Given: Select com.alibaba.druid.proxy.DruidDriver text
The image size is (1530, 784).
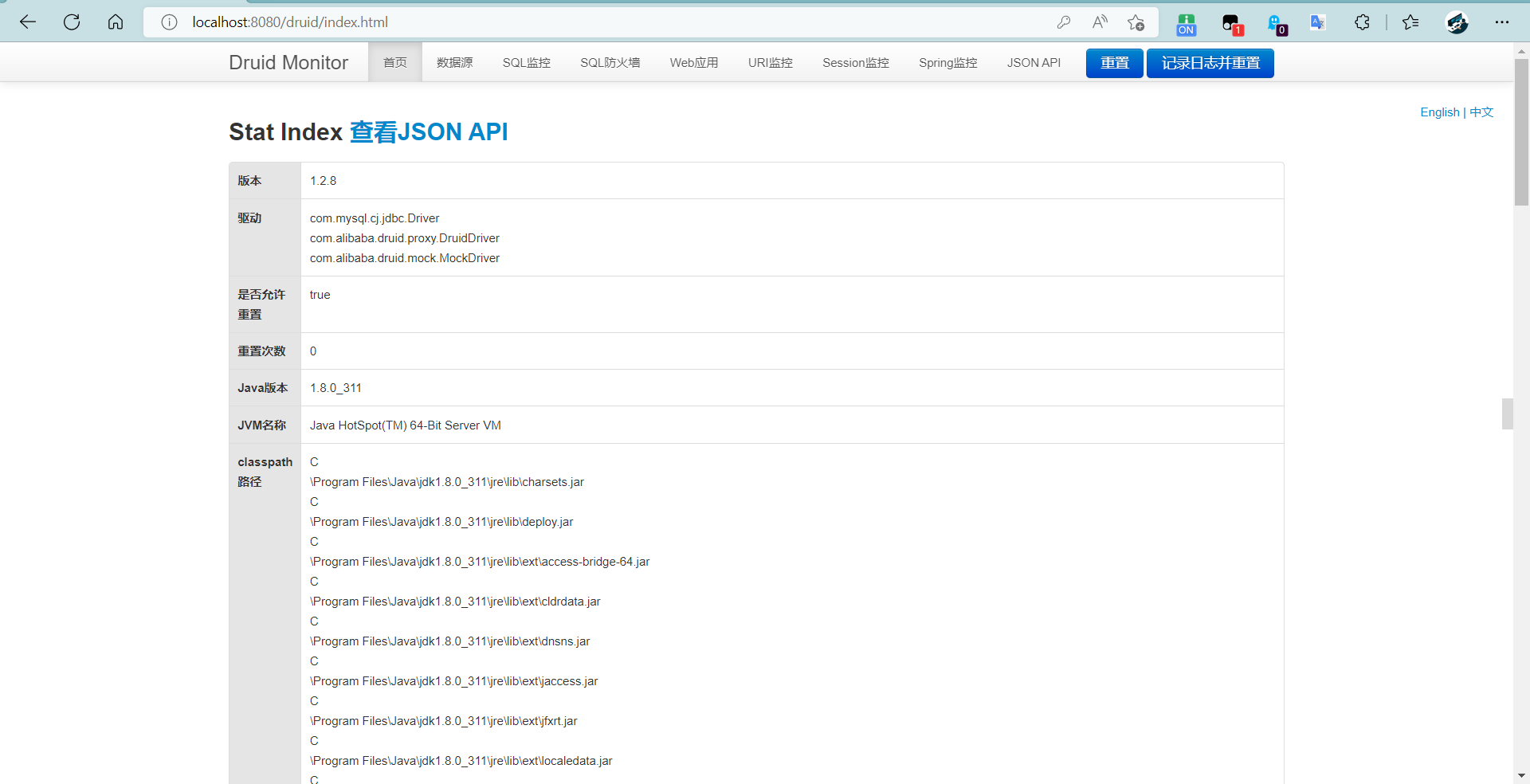Looking at the screenshot, I should (405, 238).
